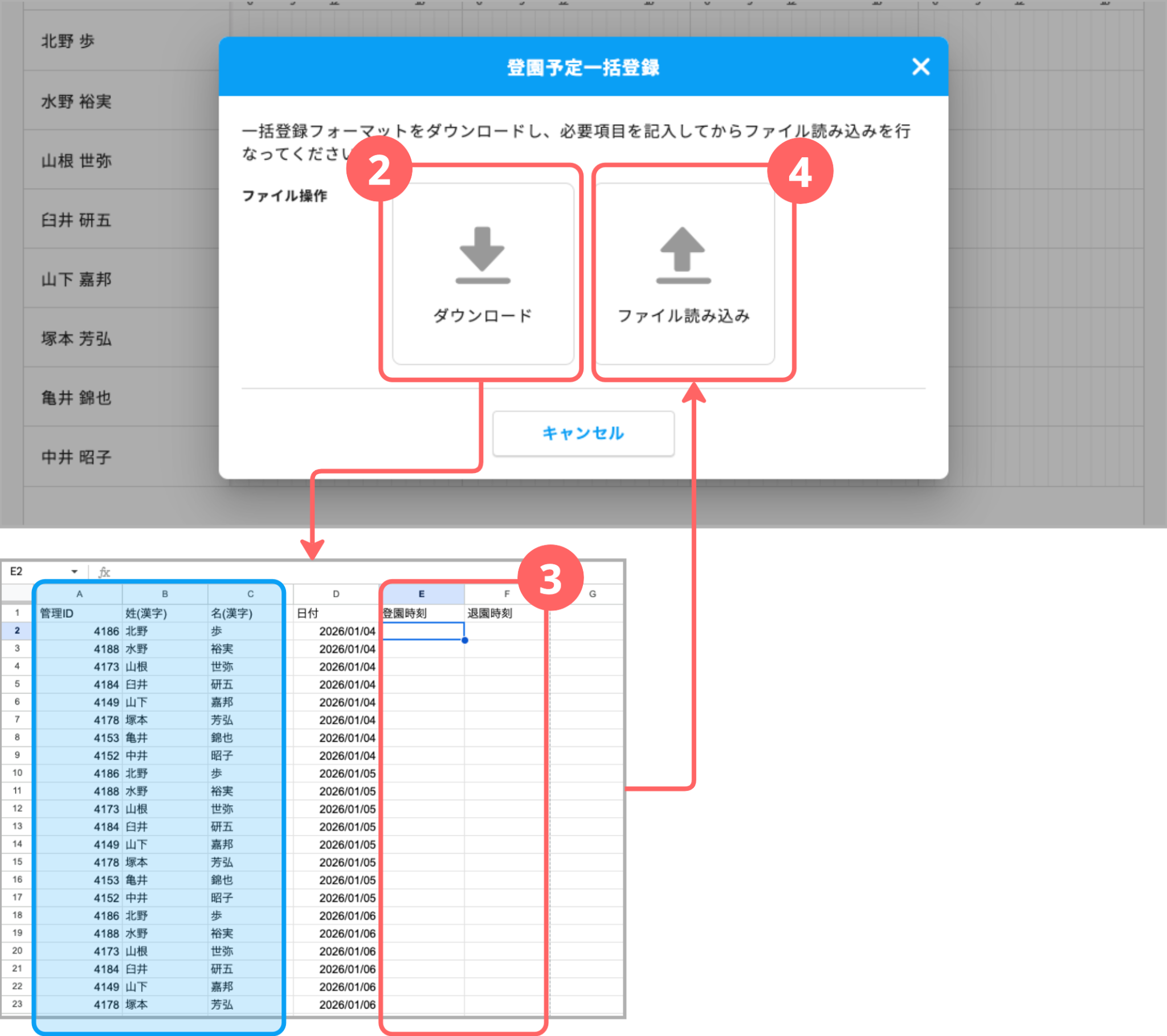Click cell with ID 4188 in row 3
Viewport: 1167px width, 1036px height.
click(x=106, y=649)
